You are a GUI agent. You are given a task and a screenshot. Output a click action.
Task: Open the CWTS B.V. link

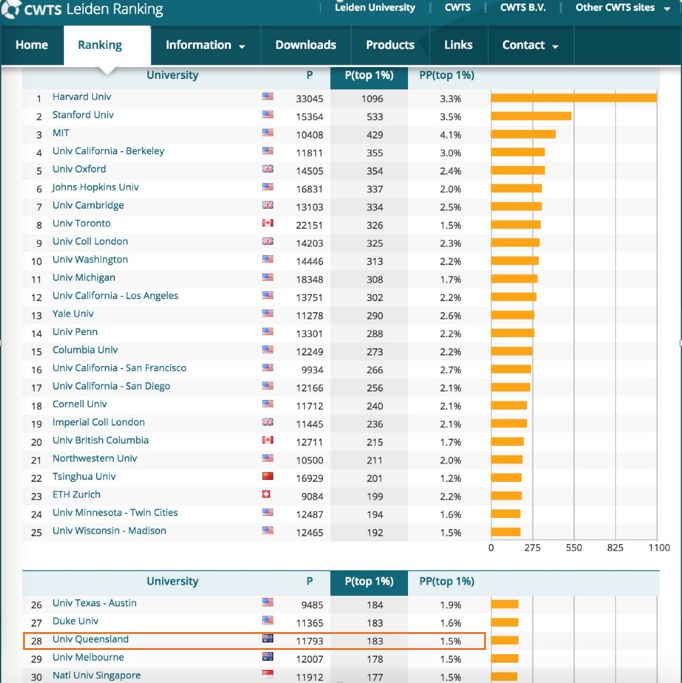coord(523,7)
